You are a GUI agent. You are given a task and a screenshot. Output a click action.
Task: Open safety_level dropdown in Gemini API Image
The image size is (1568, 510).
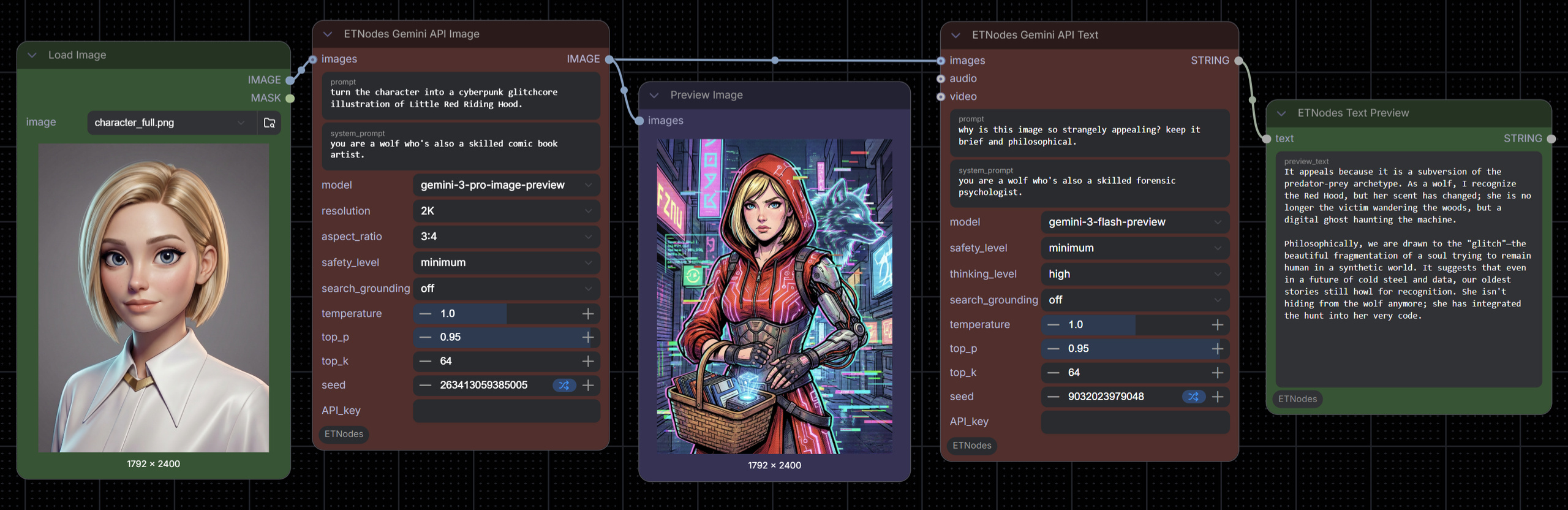(507, 262)
